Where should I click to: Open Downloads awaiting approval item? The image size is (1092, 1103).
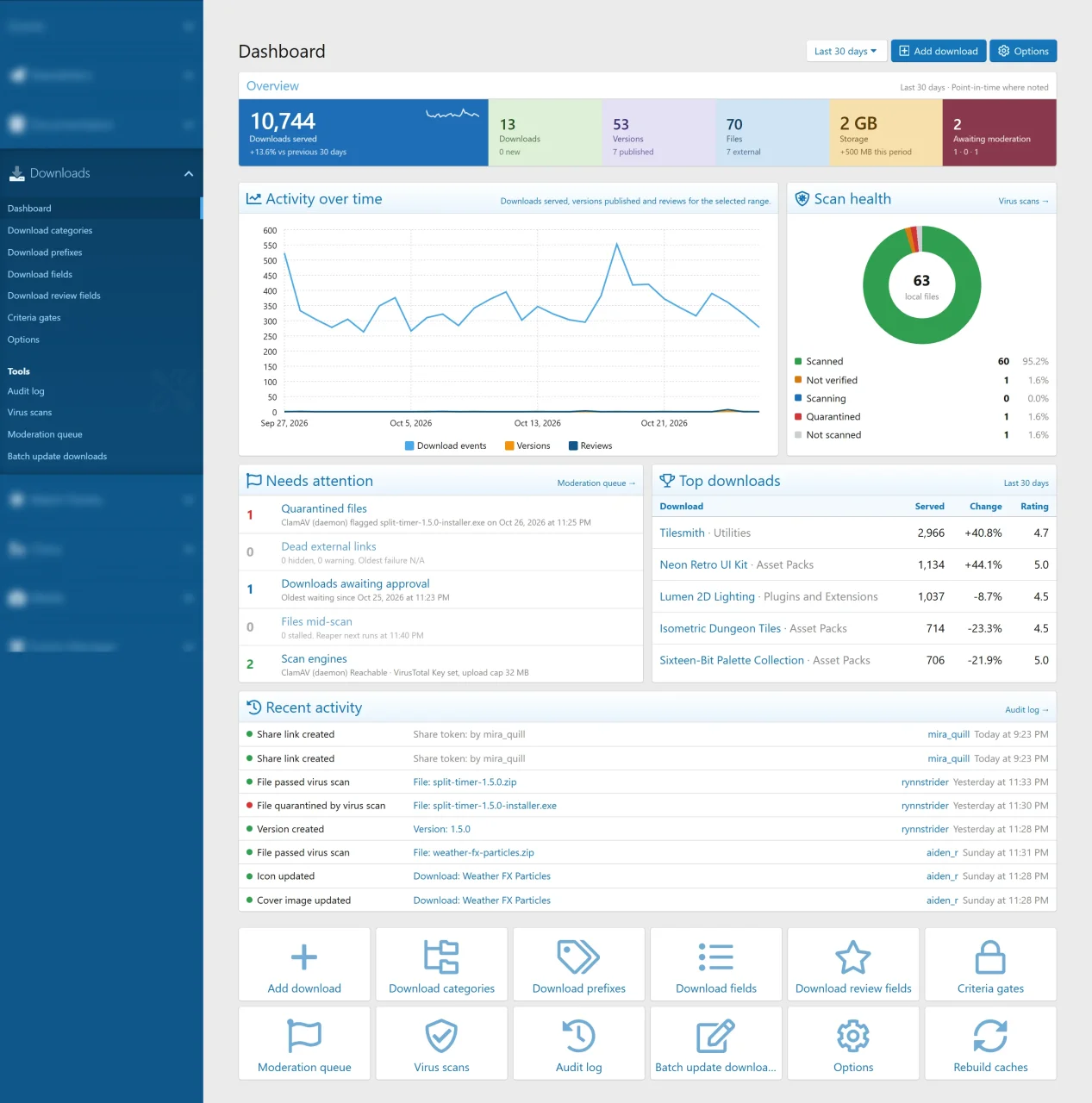point(355,583)
